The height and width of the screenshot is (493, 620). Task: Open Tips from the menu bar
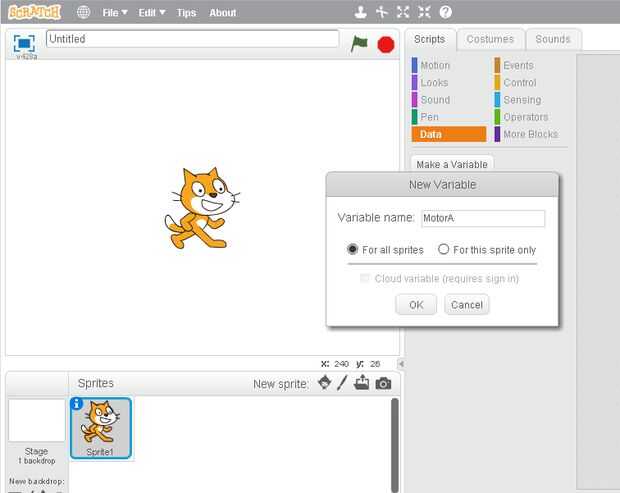[186, 13]
